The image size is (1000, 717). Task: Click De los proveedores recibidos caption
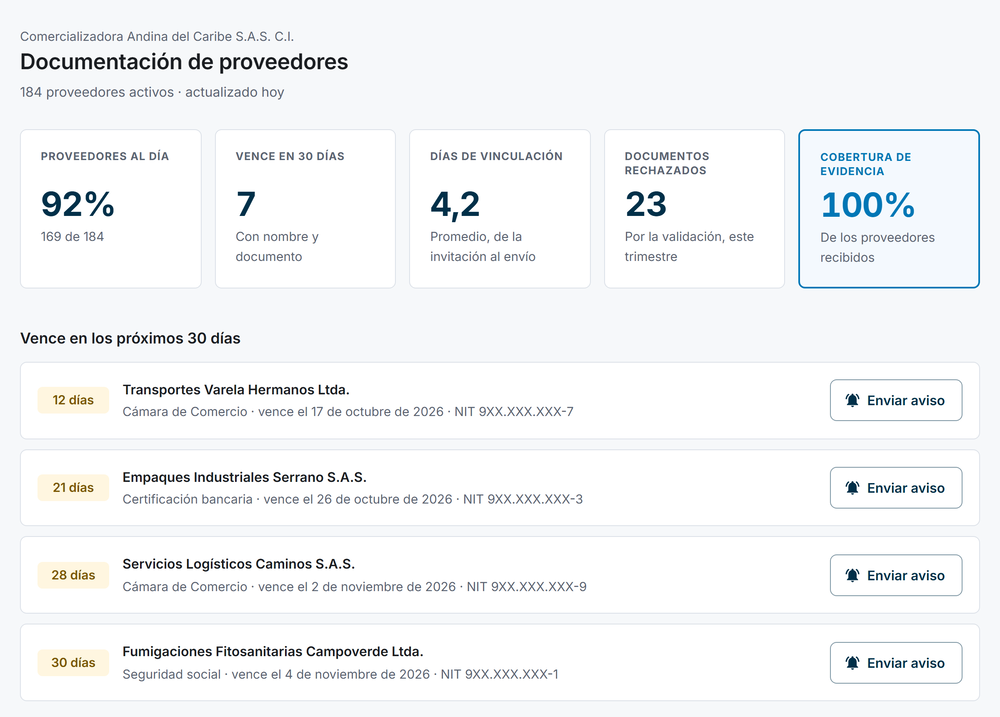(x=878, y=248)
